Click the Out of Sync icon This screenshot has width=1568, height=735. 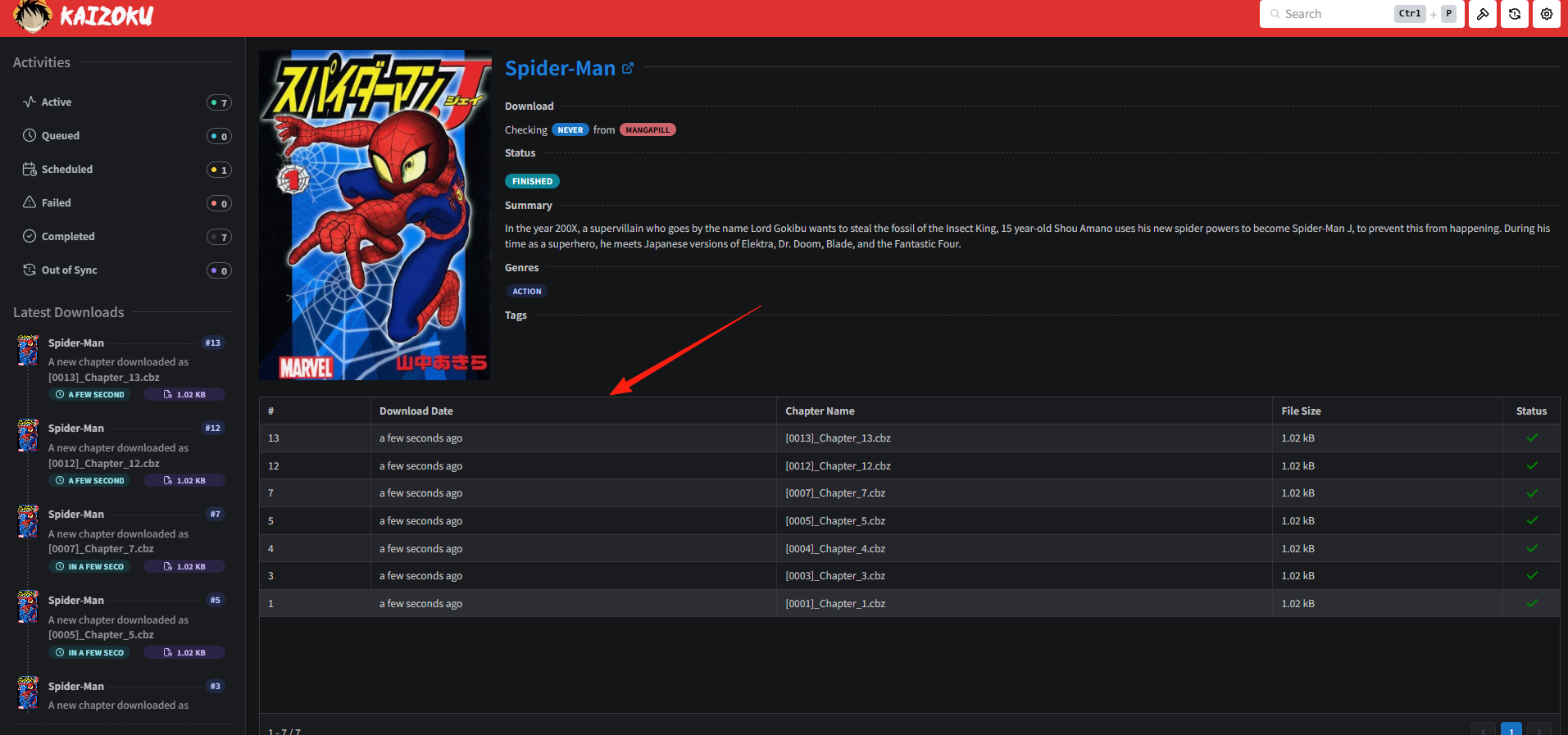[x=30, y=270]
